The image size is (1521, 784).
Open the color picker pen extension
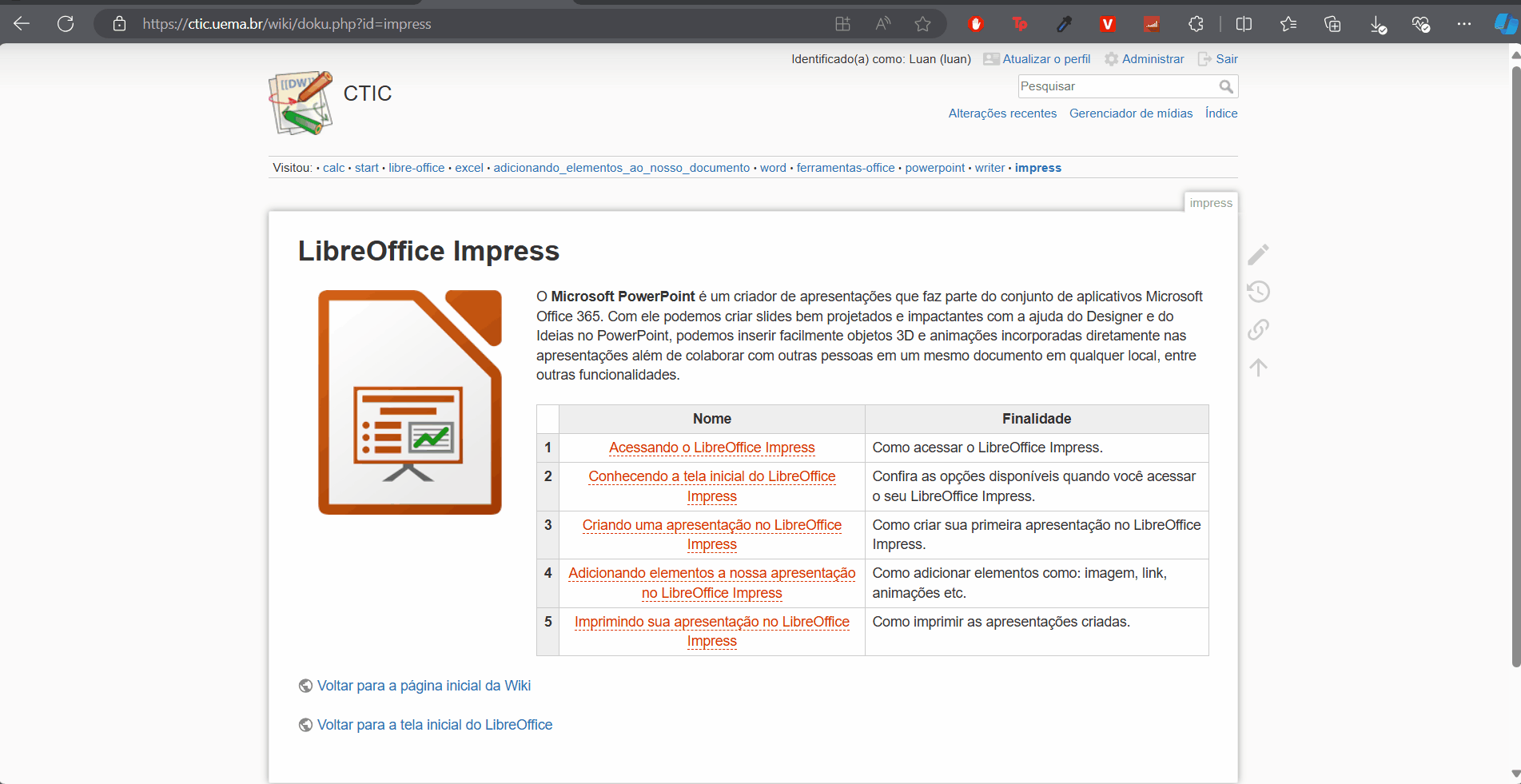[1064, 24]
